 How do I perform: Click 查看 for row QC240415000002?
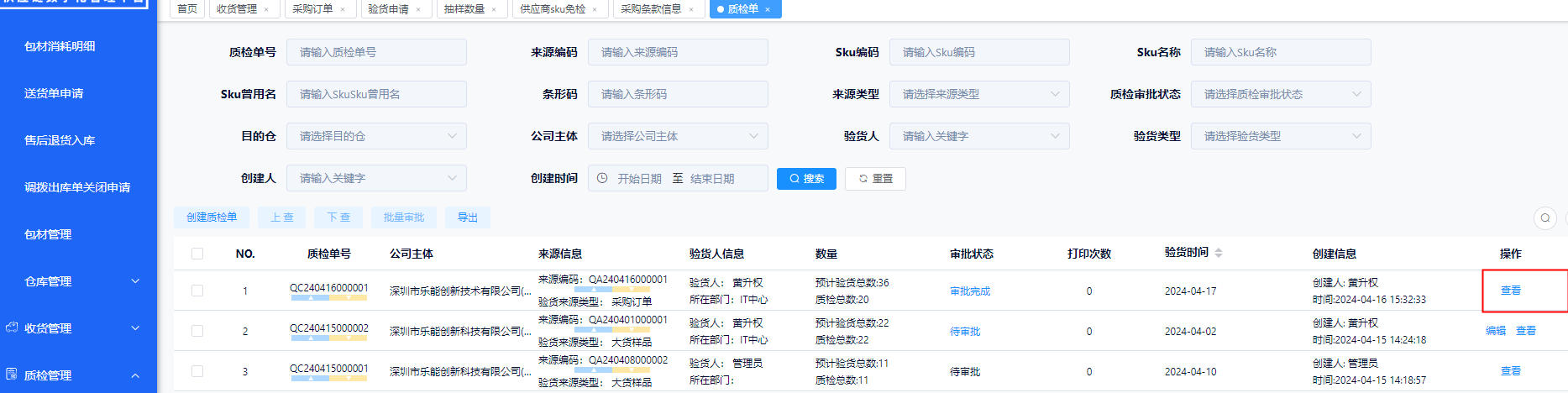[x=1526, y=331]
